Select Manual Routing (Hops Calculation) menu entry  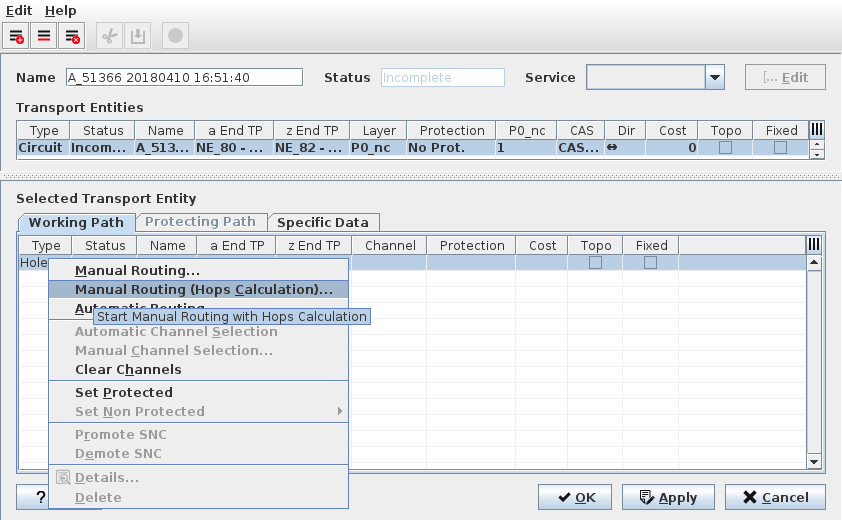204,289
